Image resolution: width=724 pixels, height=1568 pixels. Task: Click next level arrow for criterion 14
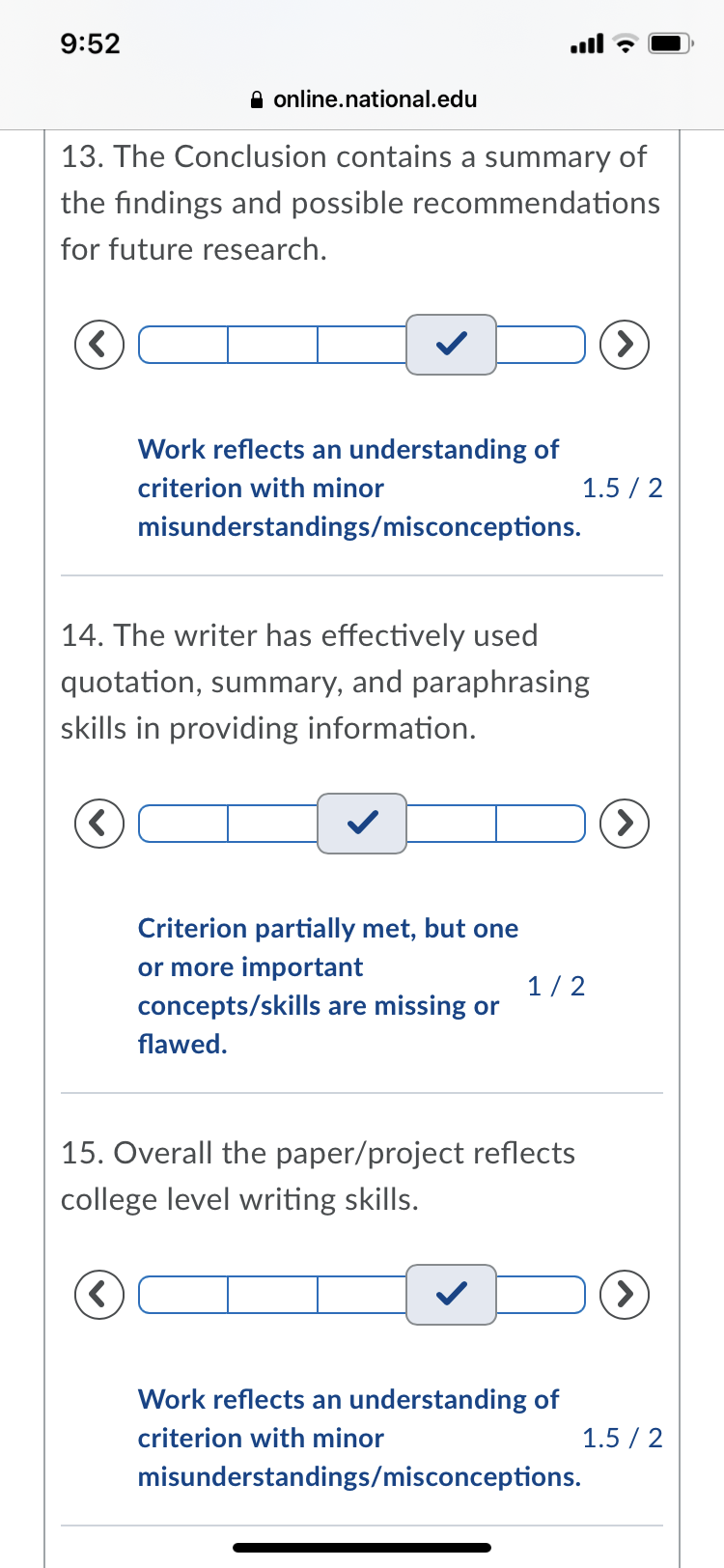click(x=625, y=823)
